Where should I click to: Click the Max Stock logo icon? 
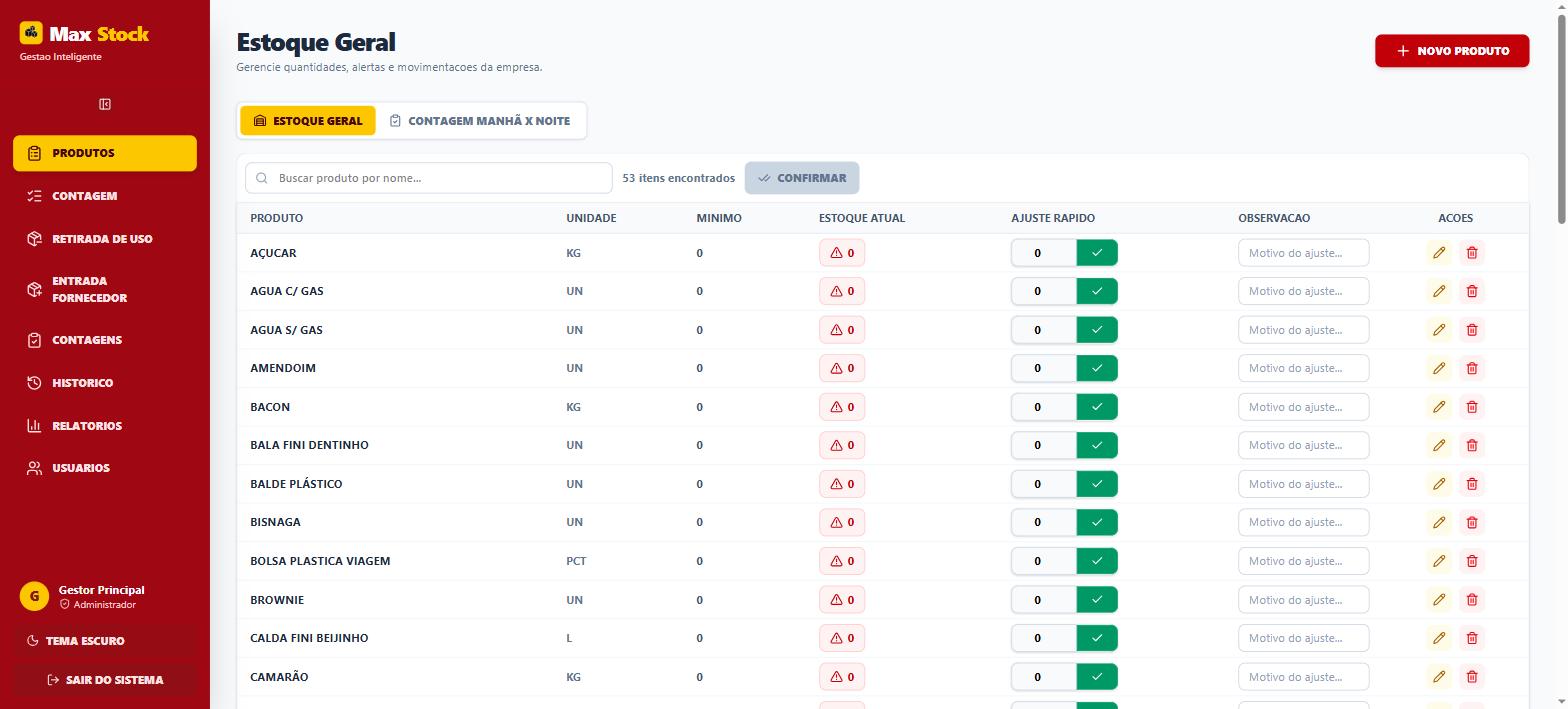coord(31,33)
